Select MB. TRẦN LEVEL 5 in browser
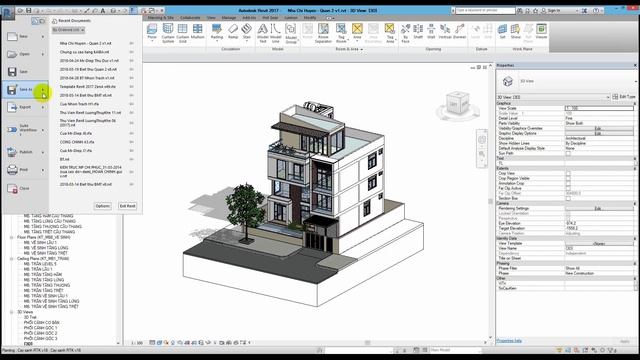Viewport: 640px width, 360px height. 40,264
